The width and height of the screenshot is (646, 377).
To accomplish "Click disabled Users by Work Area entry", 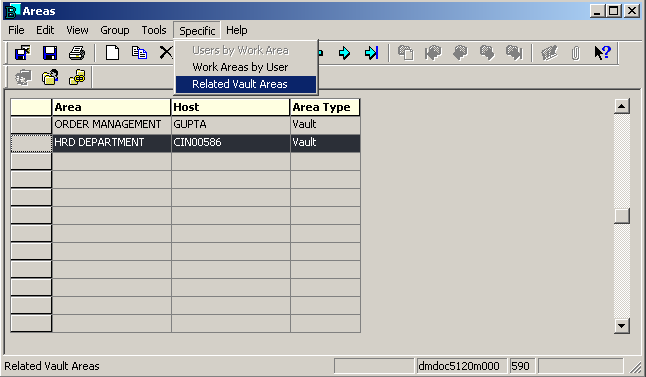I will click(x=246, y=50).
